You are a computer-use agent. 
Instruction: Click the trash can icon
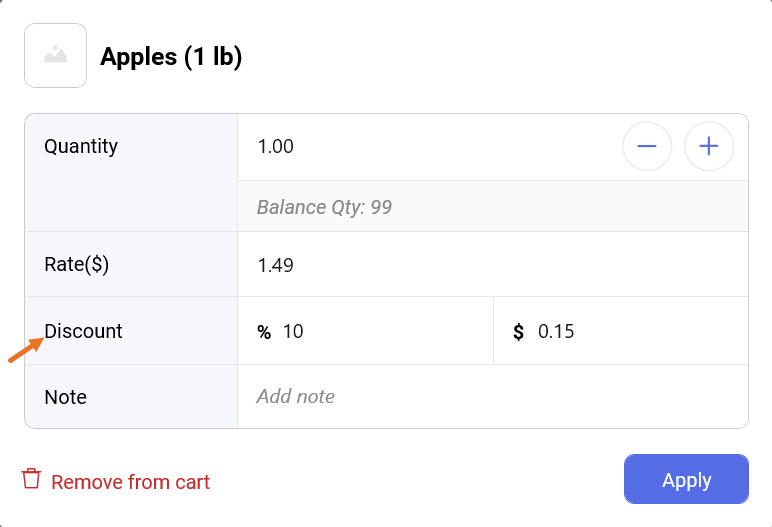[32, 479]
